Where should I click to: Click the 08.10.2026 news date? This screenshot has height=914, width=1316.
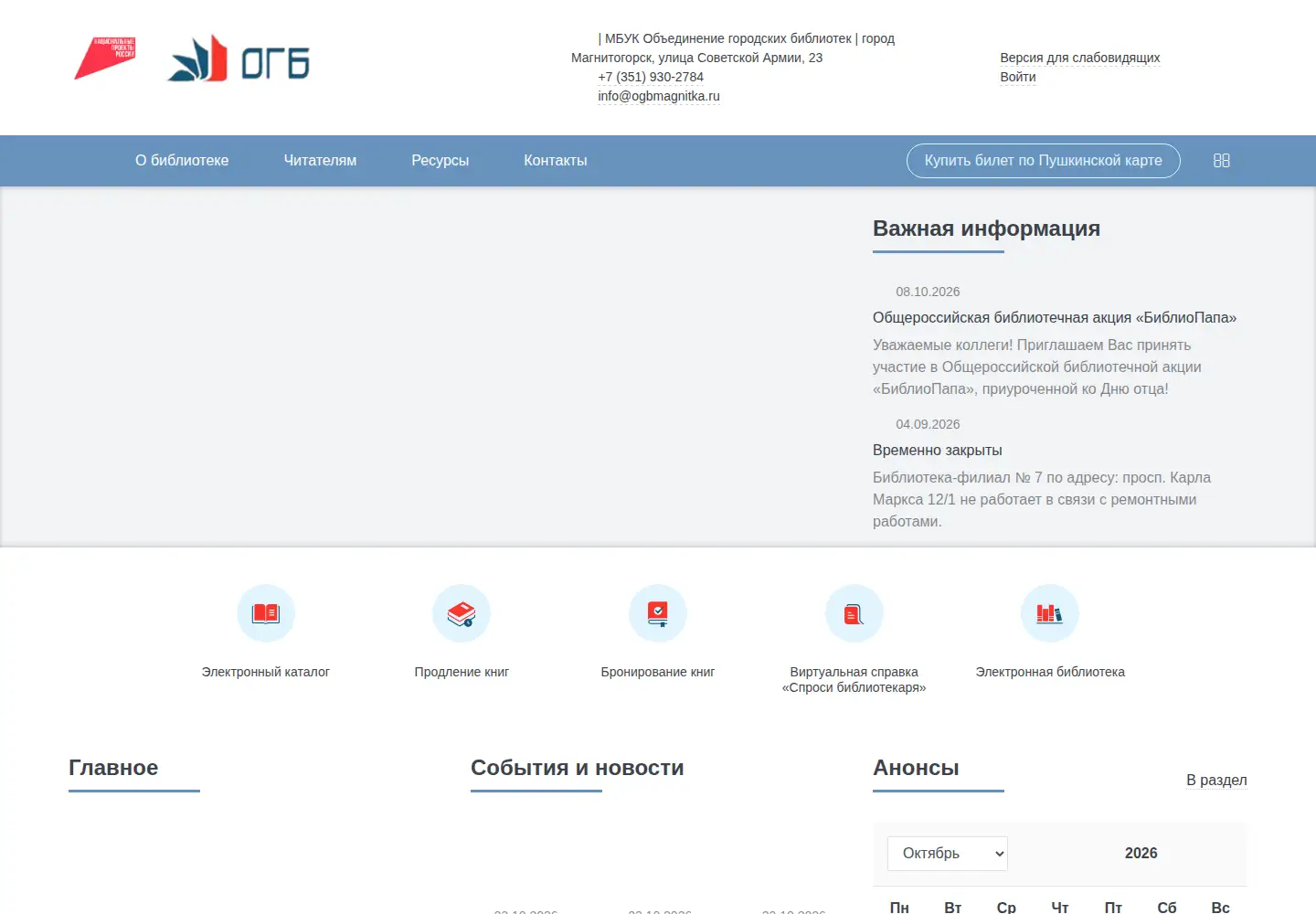point(928,292)
